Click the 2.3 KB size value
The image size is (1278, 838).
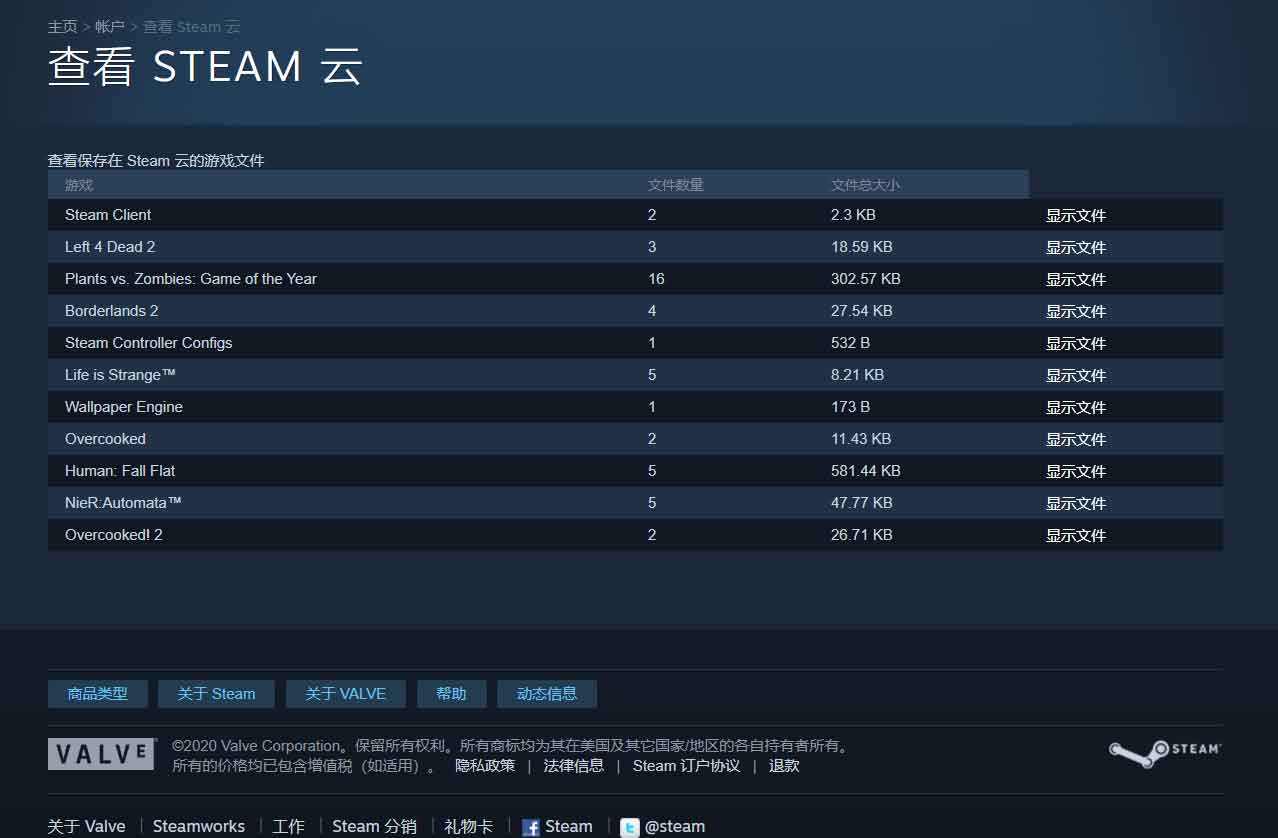[x=853, y=215]
